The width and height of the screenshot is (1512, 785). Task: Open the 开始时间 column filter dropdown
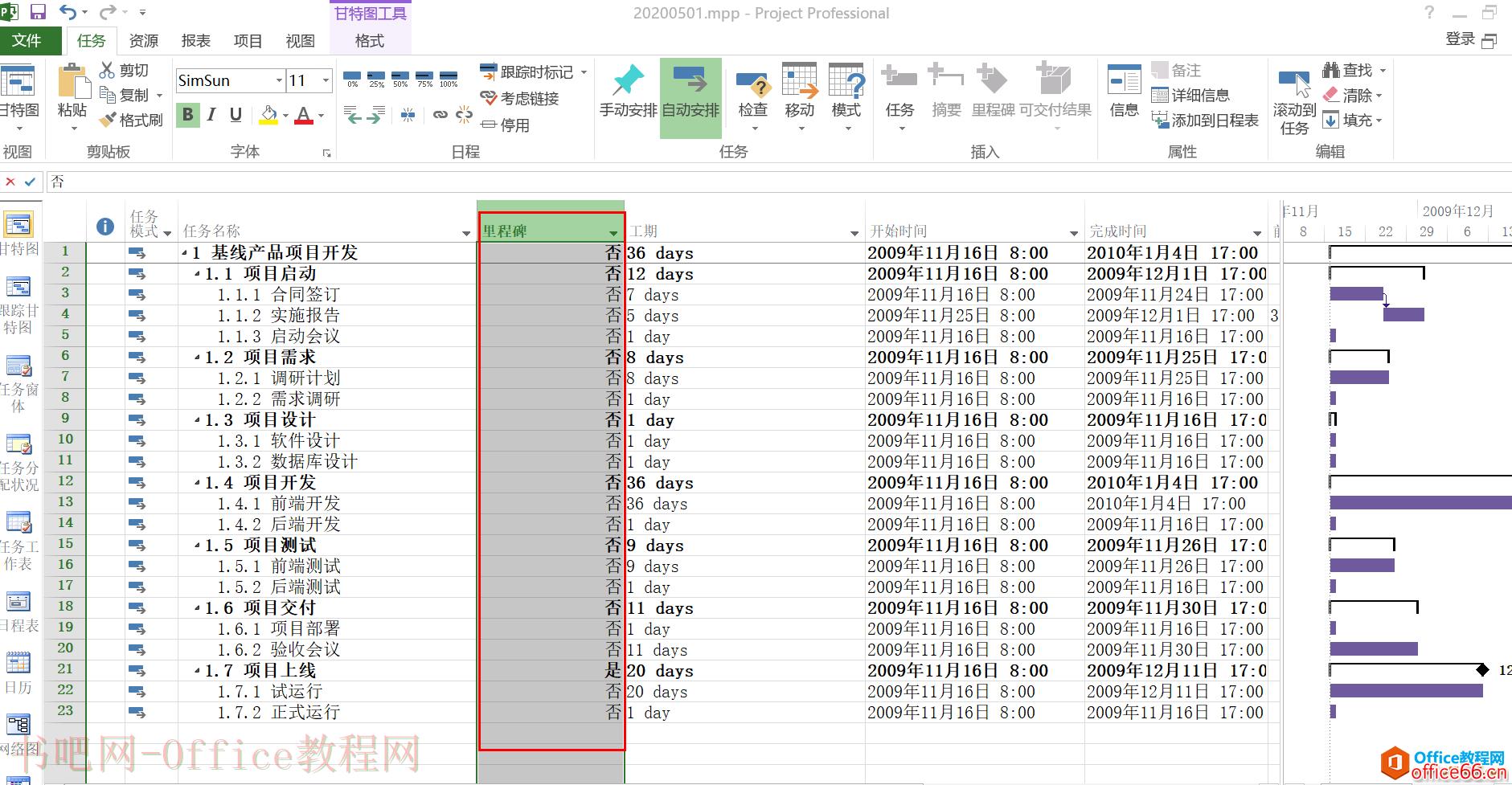click(1074, 233)
